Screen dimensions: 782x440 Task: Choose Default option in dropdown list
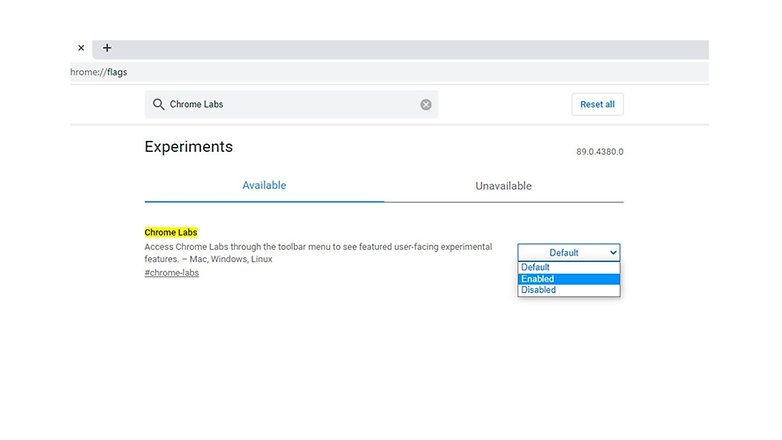(569, 267)
